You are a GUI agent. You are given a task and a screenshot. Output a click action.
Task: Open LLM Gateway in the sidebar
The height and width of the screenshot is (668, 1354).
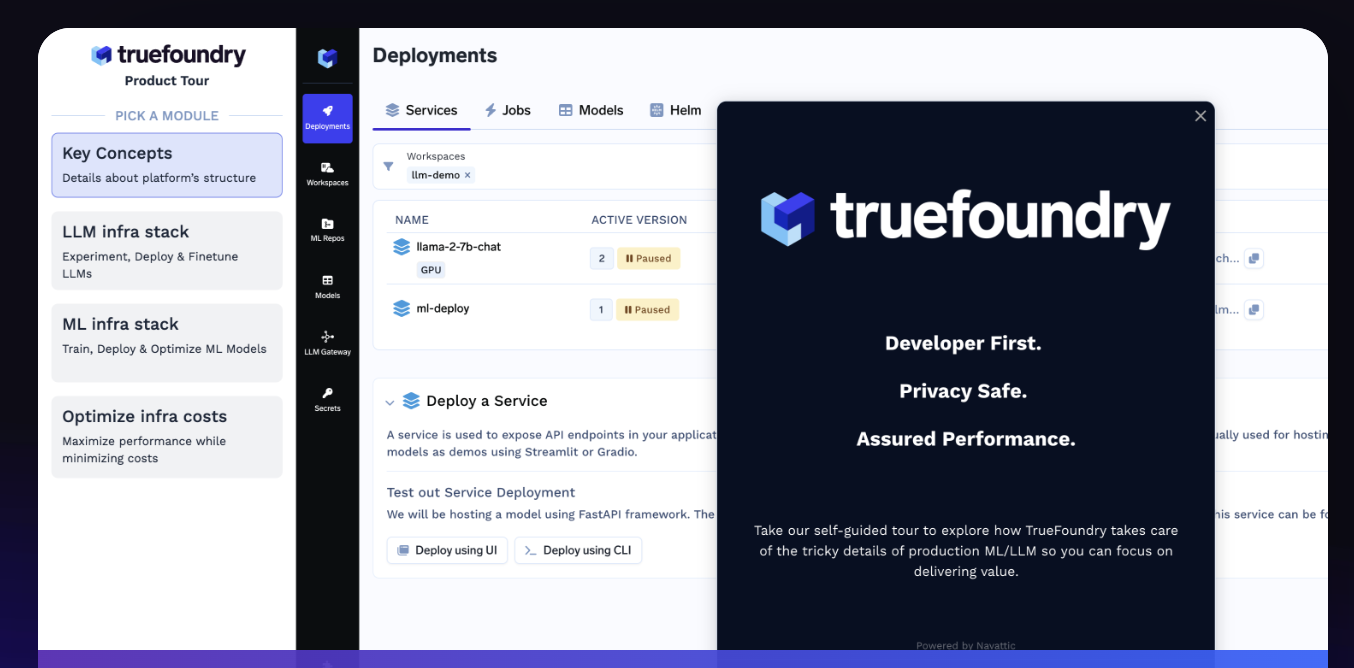[327, 343]
